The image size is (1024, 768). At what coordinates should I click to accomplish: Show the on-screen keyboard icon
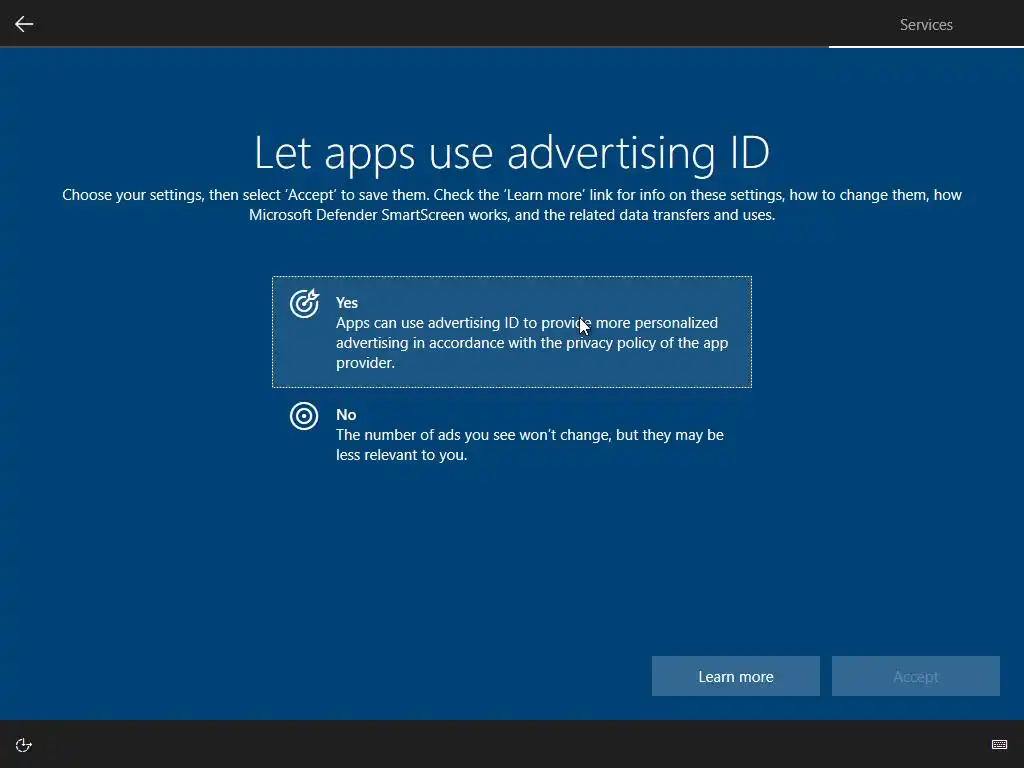[x=999, y=744]
